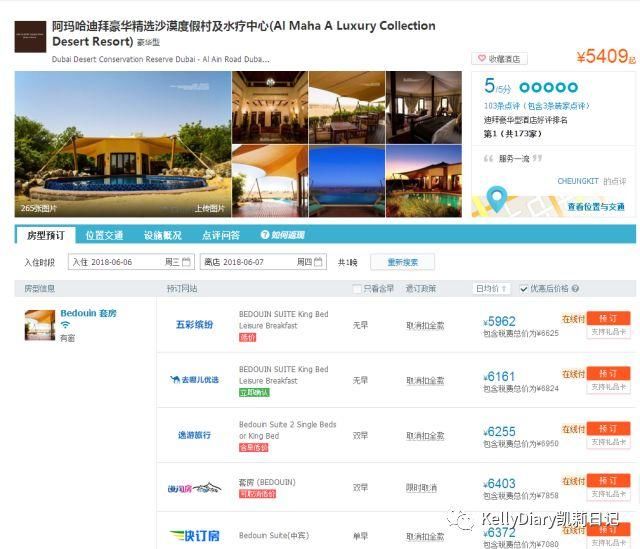Toggle the 优惠后价格 checkbox
Screen dimensions: 640x549
pyautogui.click(x=524, y=289)
